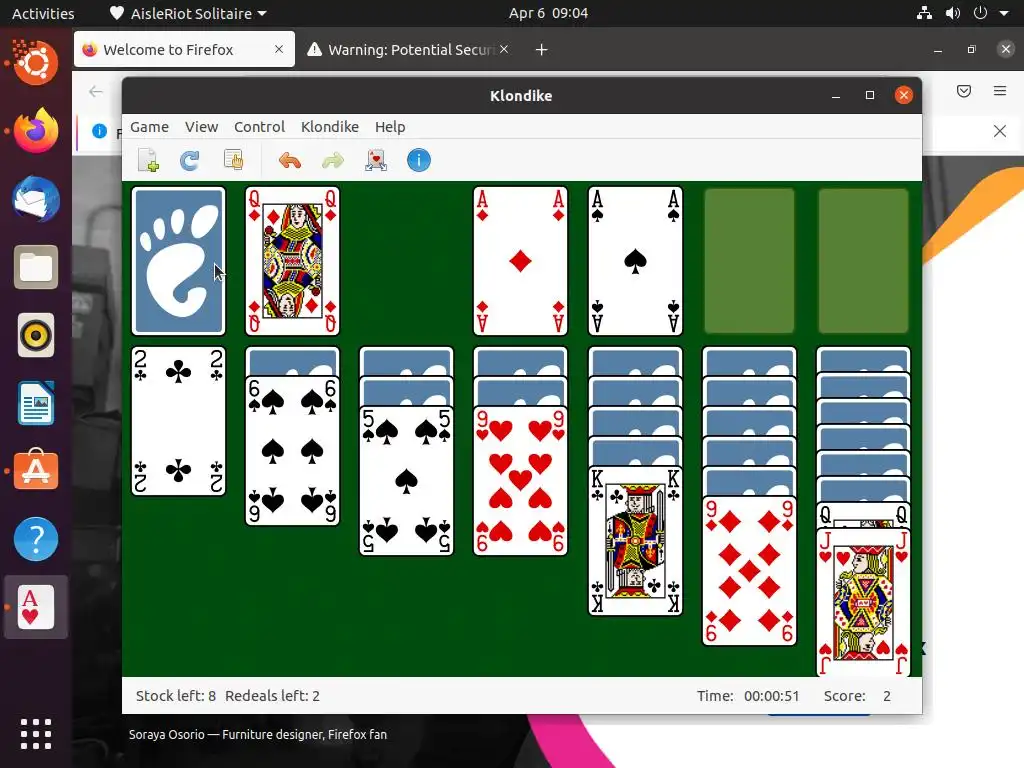
Task: Open network status indicator
Action: [x=924, y=13]
